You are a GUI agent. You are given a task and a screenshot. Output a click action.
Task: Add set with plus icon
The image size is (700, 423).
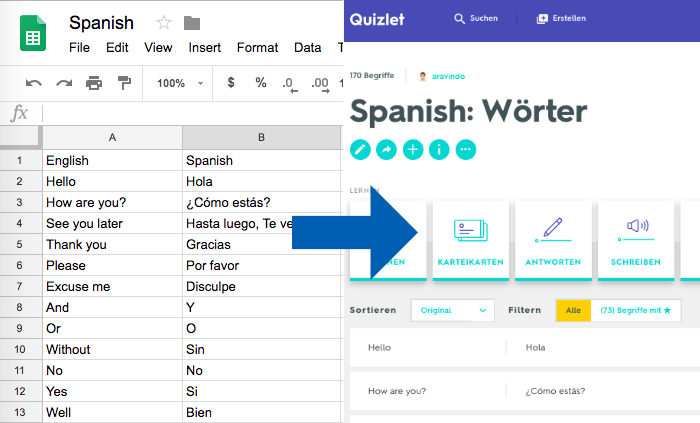click(x=413, y=149)
